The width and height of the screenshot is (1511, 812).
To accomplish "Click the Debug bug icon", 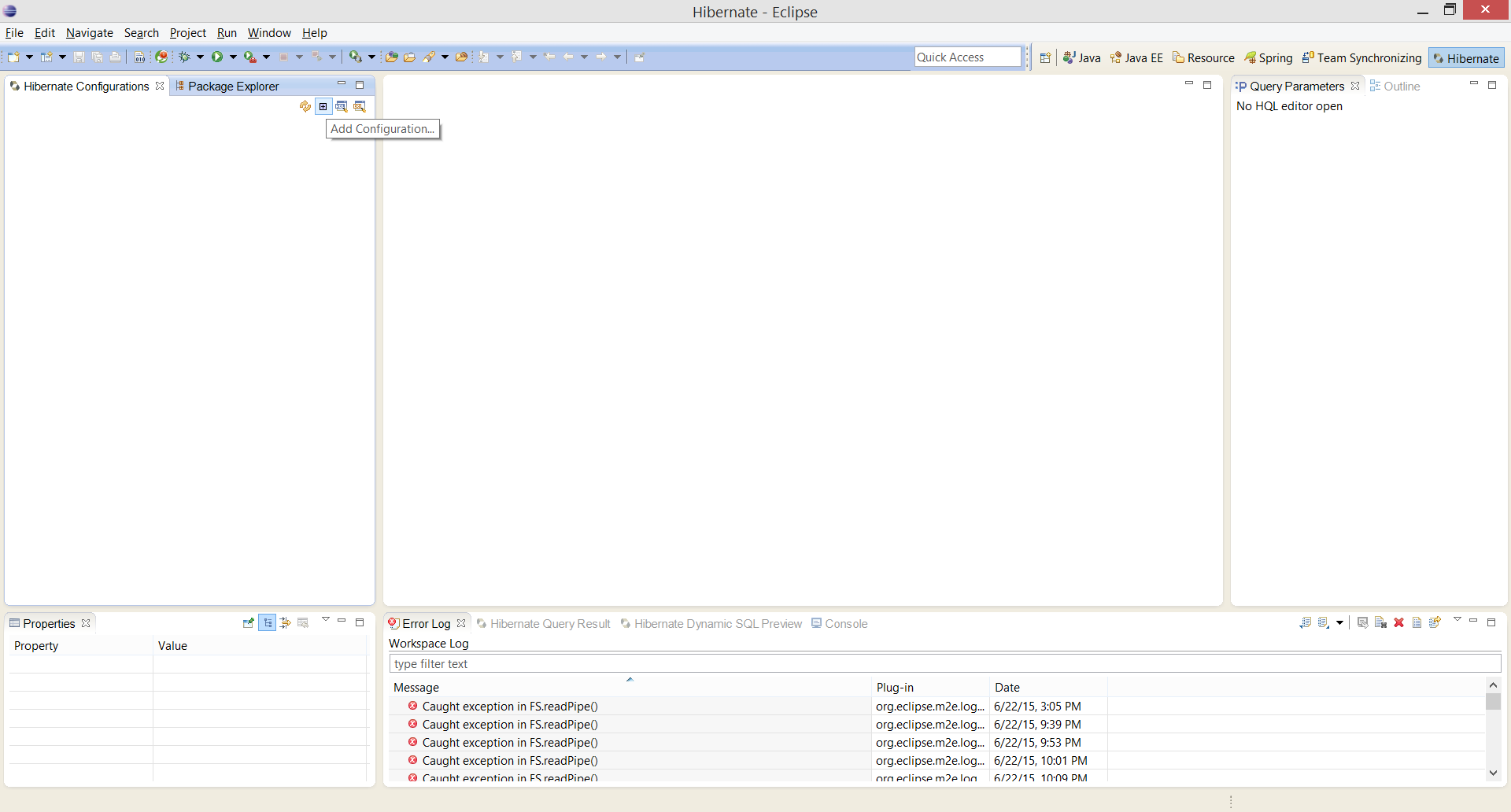I will click(185, 57).
